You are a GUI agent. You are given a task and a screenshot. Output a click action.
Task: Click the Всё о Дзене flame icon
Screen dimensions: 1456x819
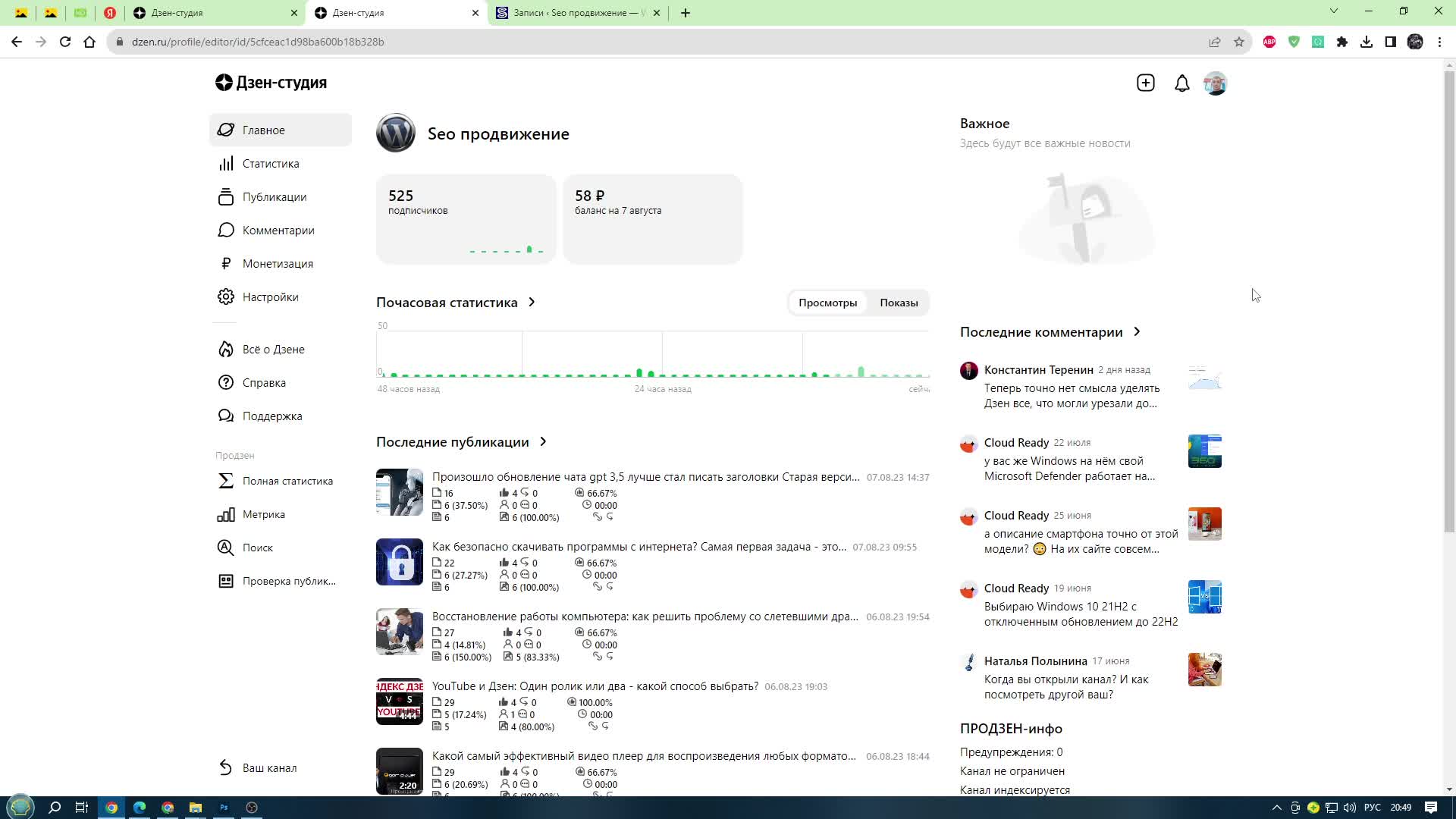(226, 350)
